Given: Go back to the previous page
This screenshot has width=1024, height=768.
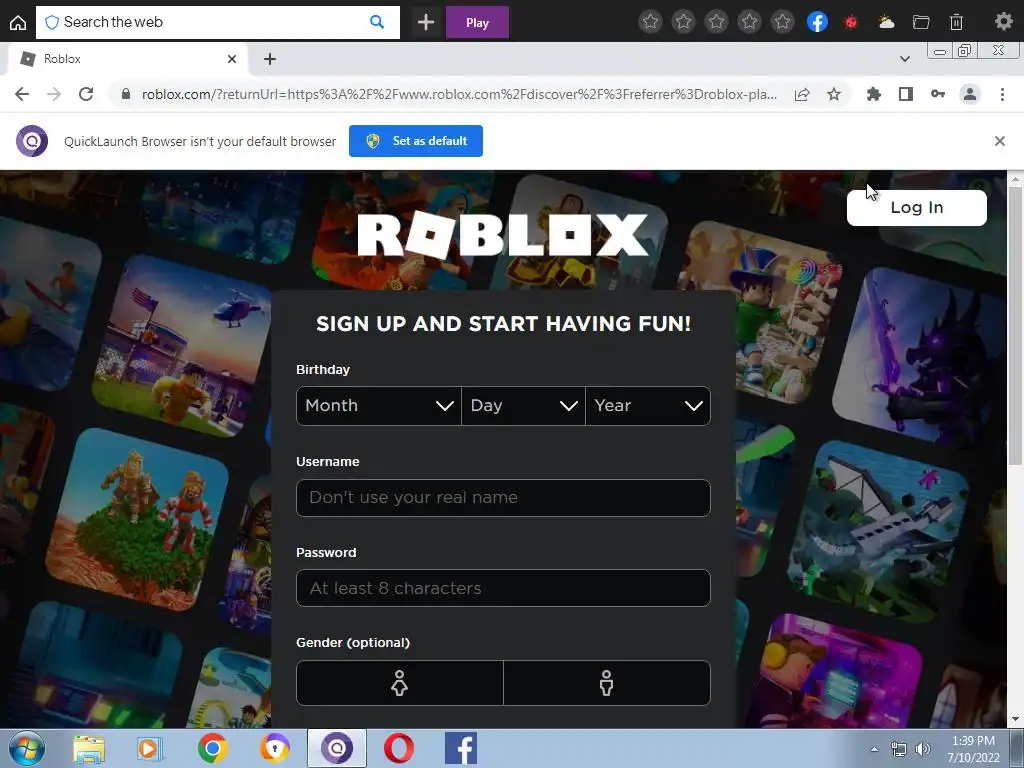Looking at the screenshot, I should (x=22, y=94).
